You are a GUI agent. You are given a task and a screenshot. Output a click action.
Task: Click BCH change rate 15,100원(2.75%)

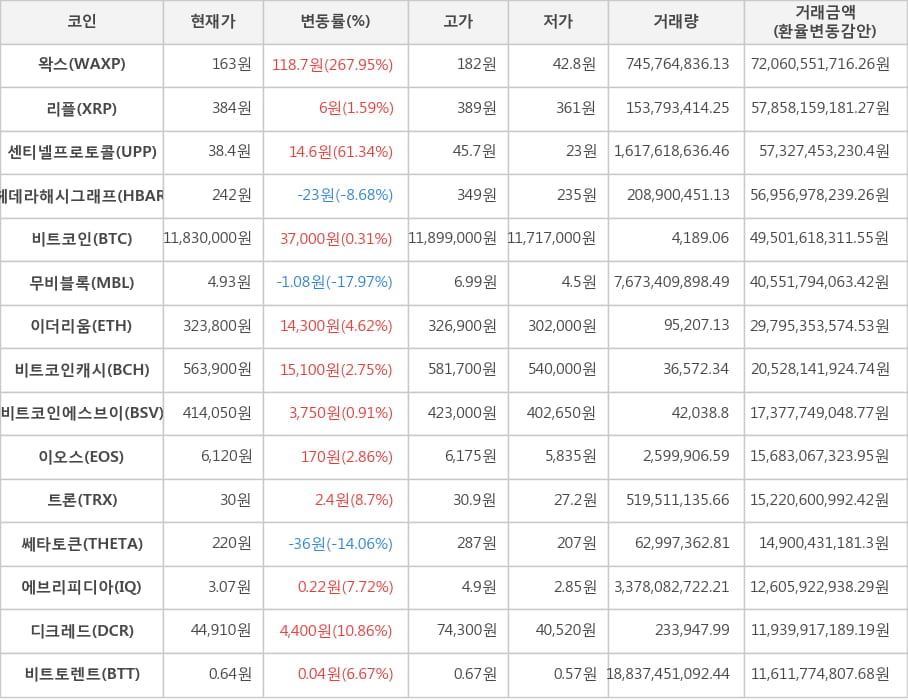coord(336,369)
